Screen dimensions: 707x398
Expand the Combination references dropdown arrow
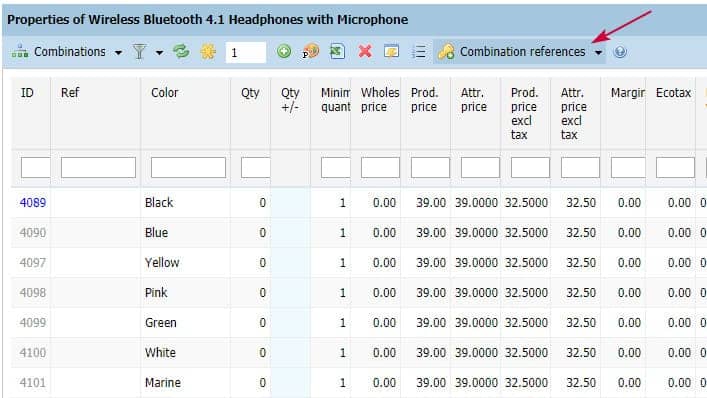[598, 53]
